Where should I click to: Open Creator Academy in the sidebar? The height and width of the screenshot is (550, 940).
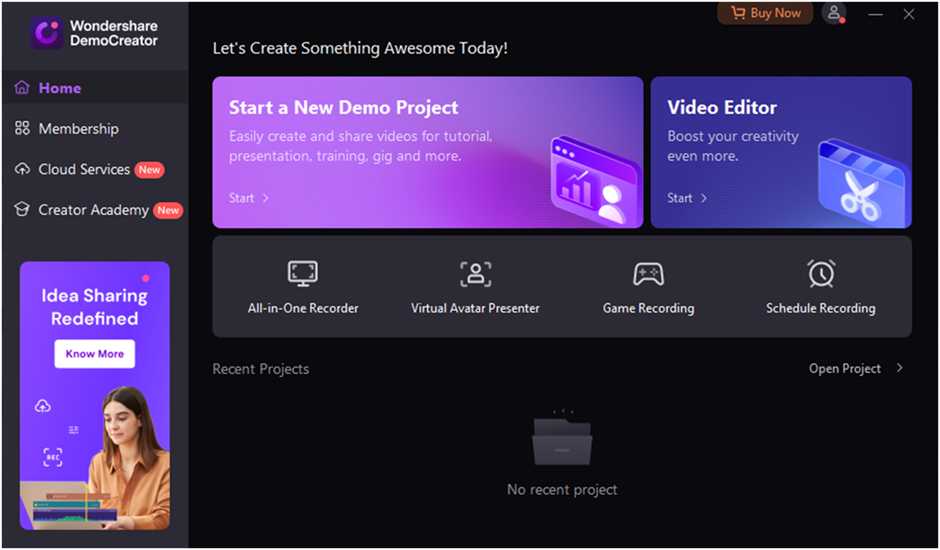95,210
